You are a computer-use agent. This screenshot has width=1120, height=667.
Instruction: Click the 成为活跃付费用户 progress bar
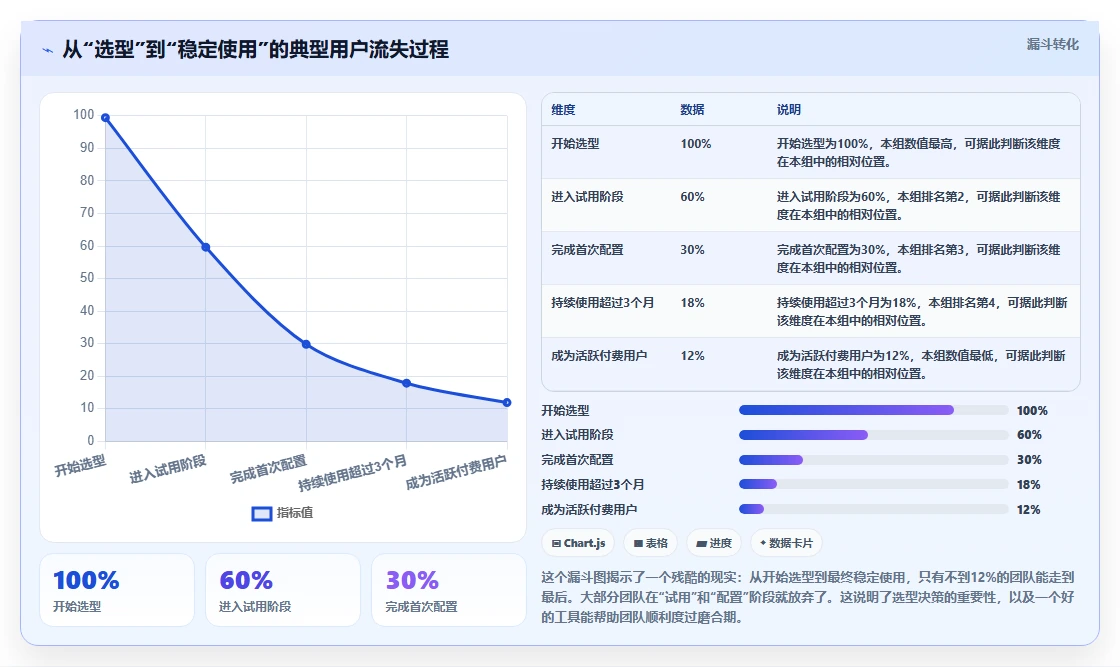(873, 509)
